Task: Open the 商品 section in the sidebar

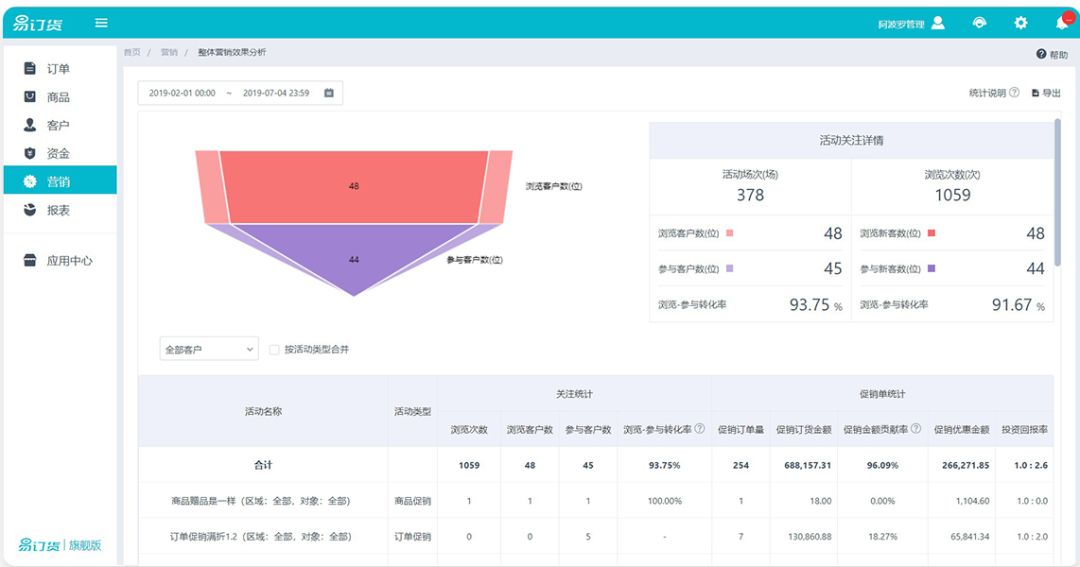Action: (x=58, y=97)
